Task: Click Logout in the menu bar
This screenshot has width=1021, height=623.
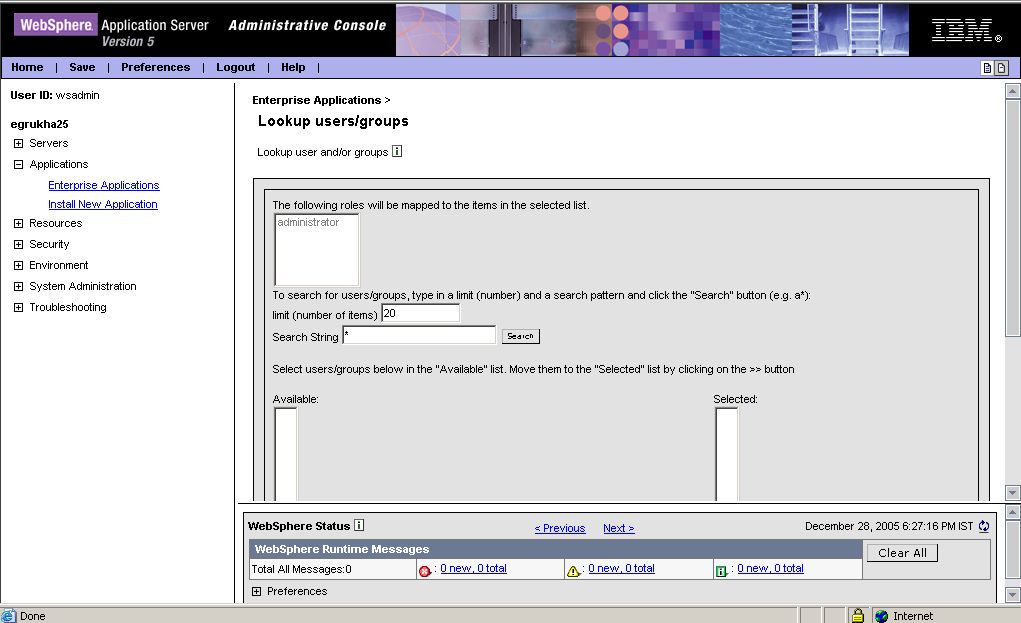Action: (x=236, y=67)
